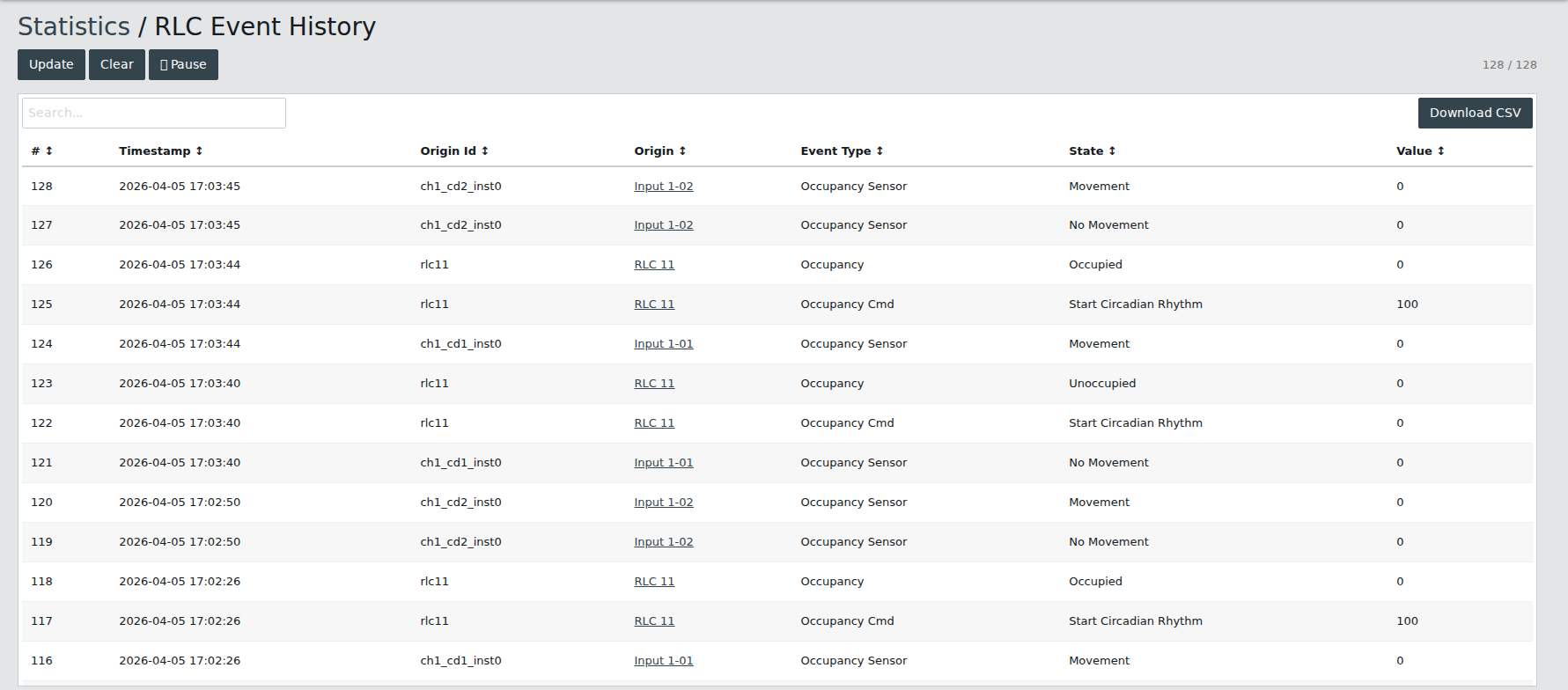This screenshot has height=690, width=1568.
Task: Click the Update button
Action: [51, 64]
